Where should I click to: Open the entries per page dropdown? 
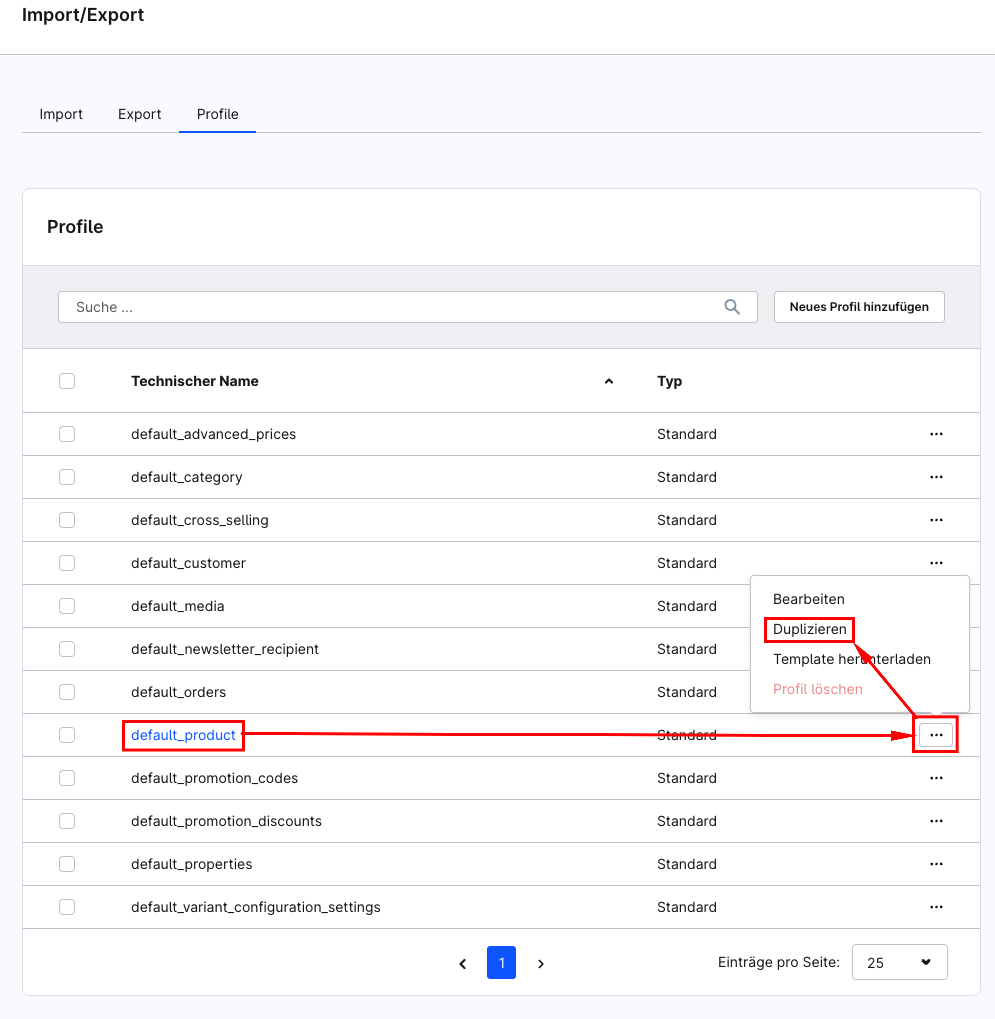tap(899, 963)
